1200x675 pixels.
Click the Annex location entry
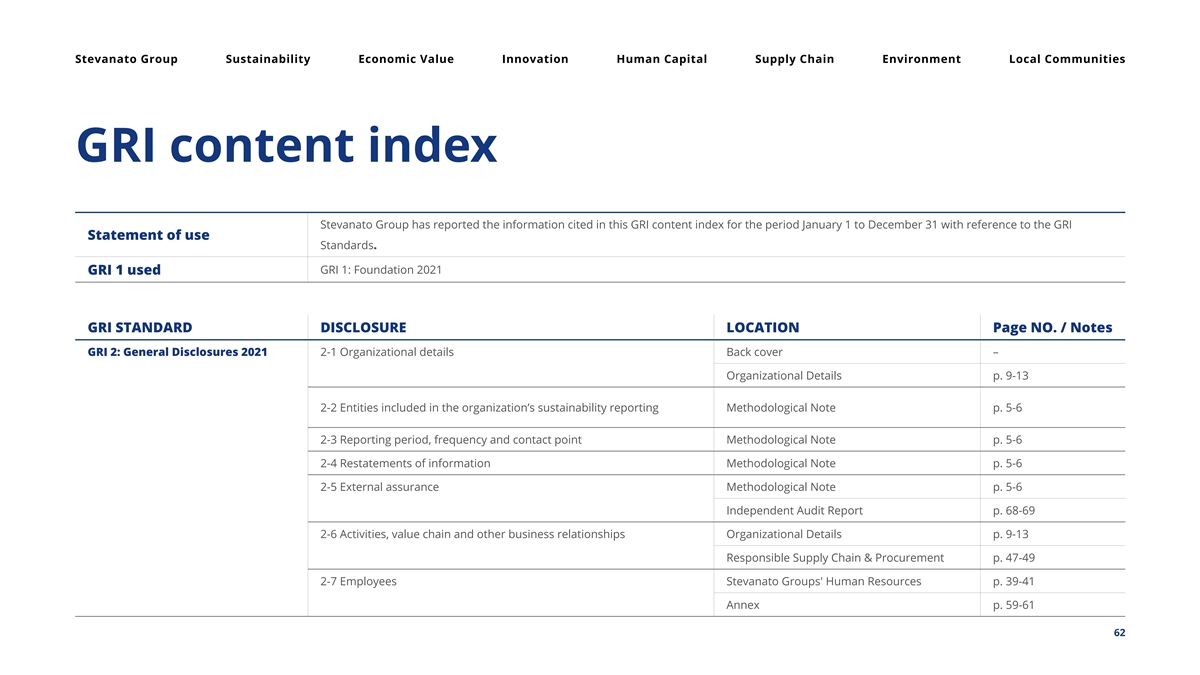[743, 605]
